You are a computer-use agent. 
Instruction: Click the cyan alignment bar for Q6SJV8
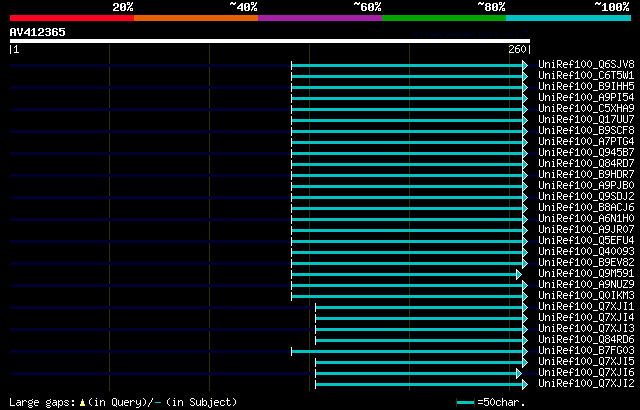(x=407, y=66)
